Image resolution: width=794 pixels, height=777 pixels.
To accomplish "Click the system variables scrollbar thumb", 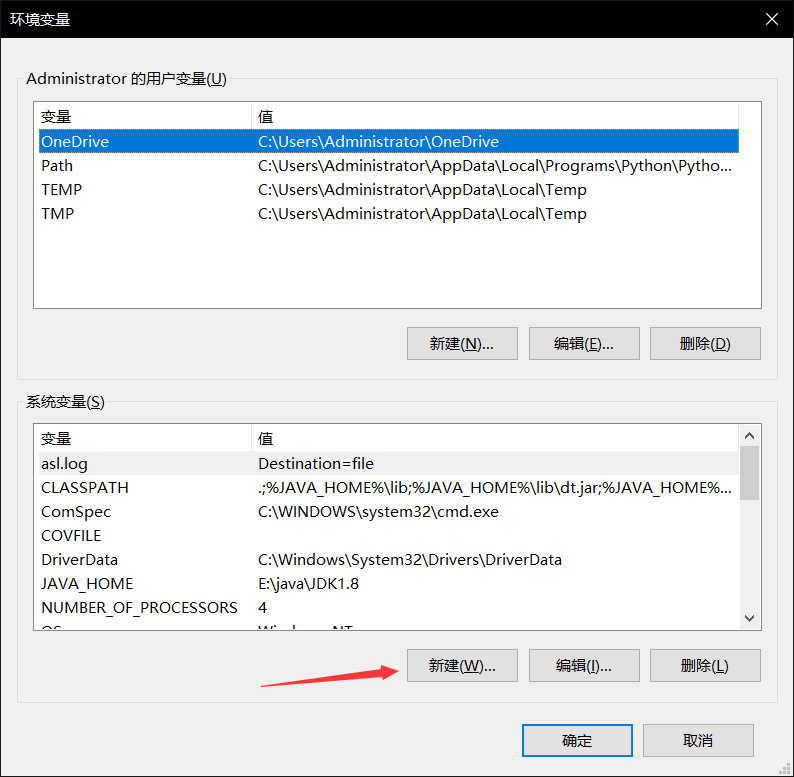I will pyautogui.click(x=749, y=473).
